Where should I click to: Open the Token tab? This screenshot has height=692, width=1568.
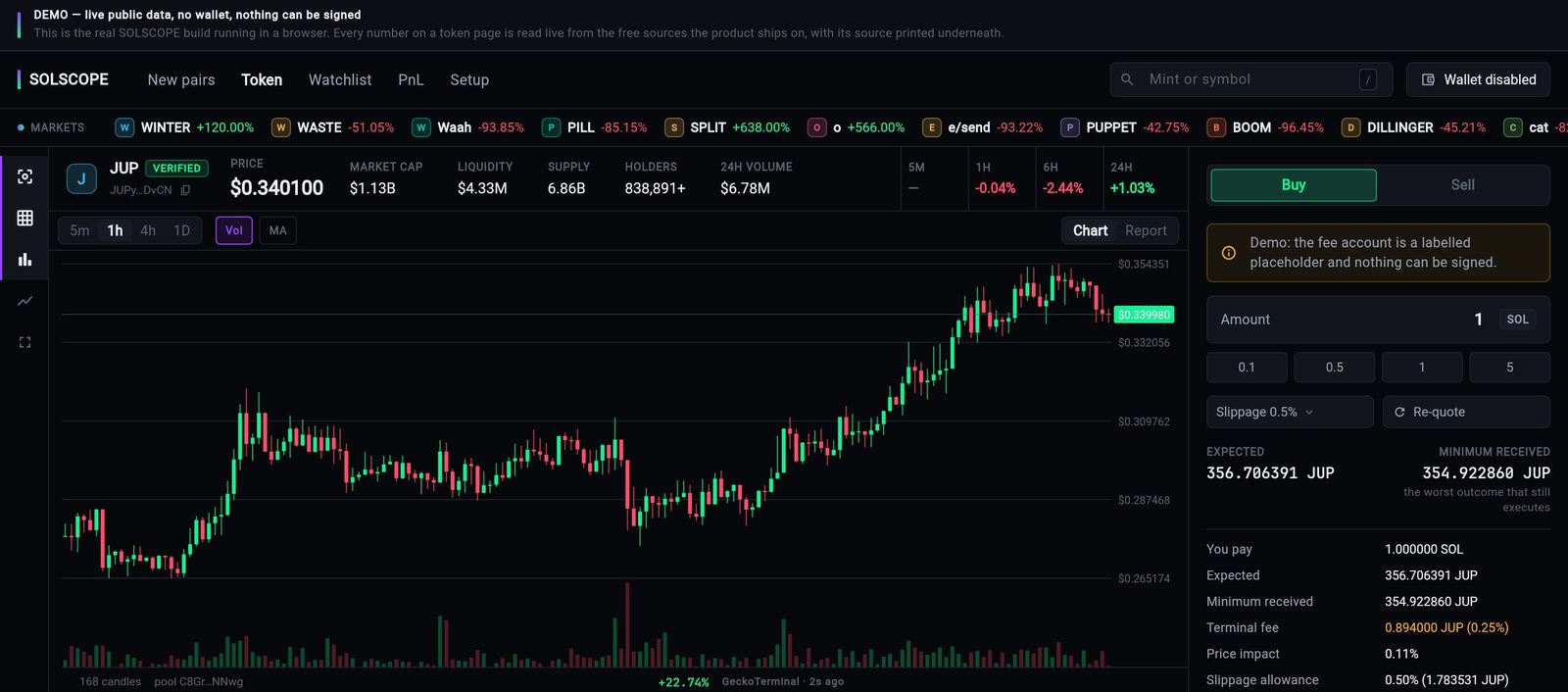coord(262,79)
